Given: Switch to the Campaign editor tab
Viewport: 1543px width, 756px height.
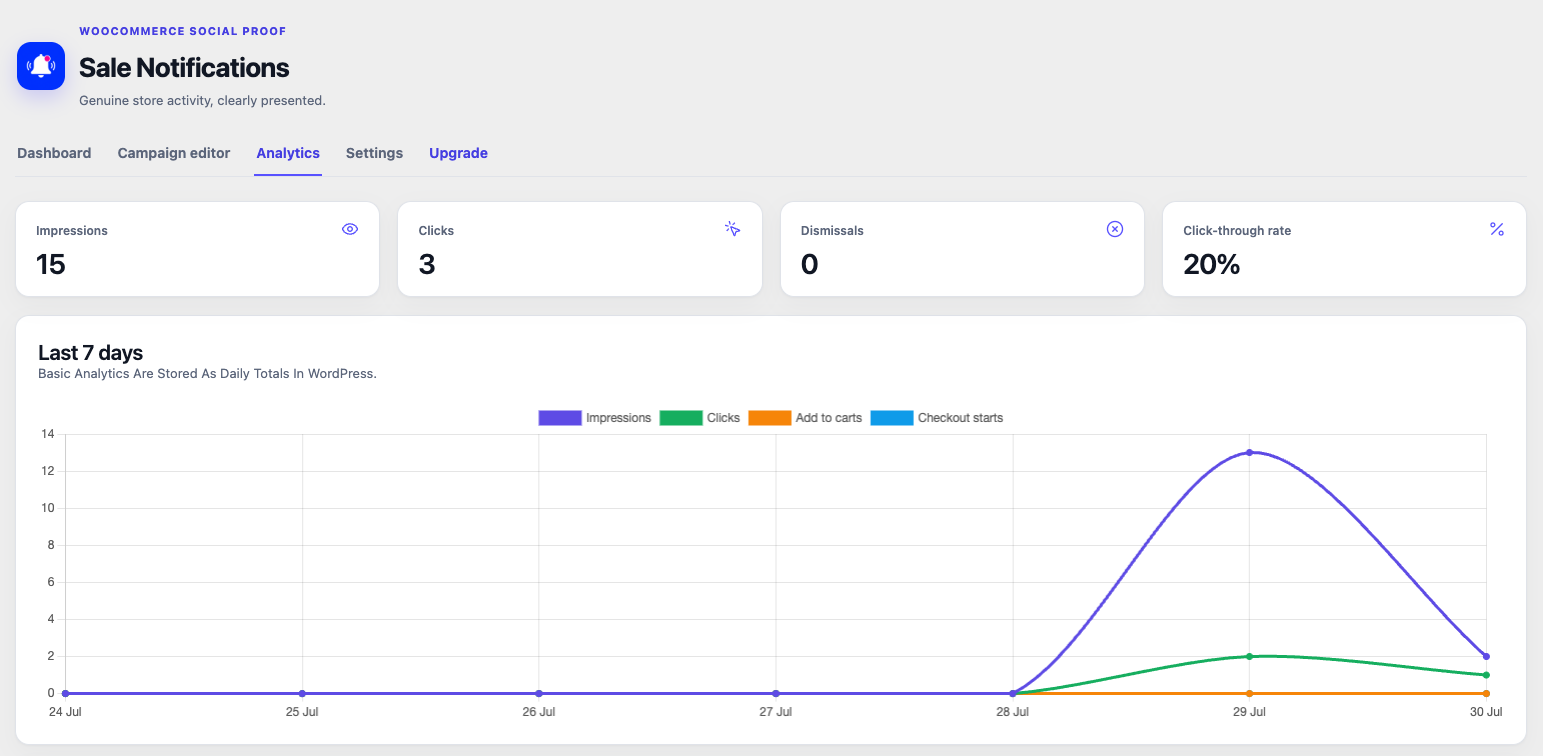Looking at the screenshot, I should point(174,153).
